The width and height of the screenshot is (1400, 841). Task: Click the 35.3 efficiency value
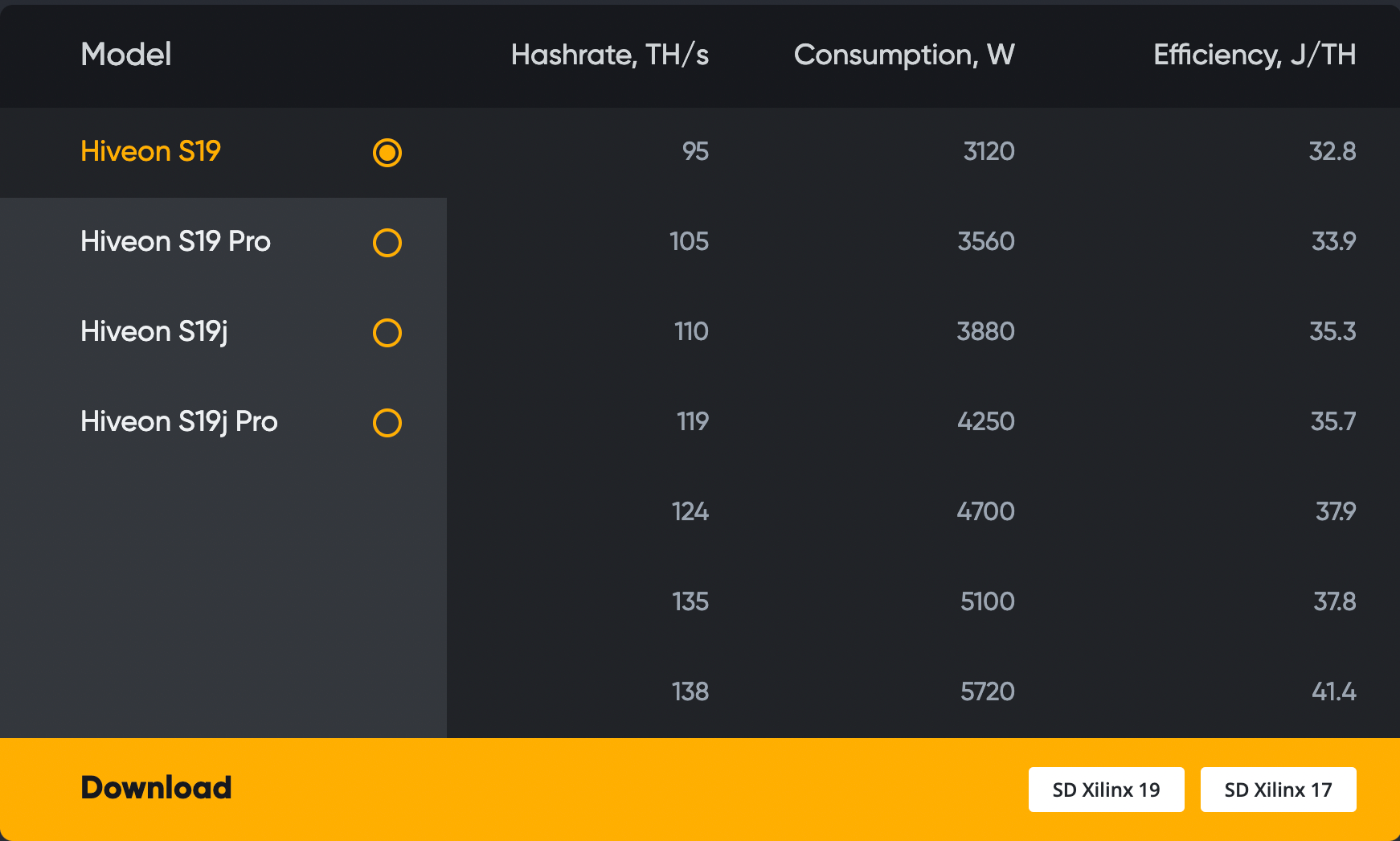(1332, 331)
